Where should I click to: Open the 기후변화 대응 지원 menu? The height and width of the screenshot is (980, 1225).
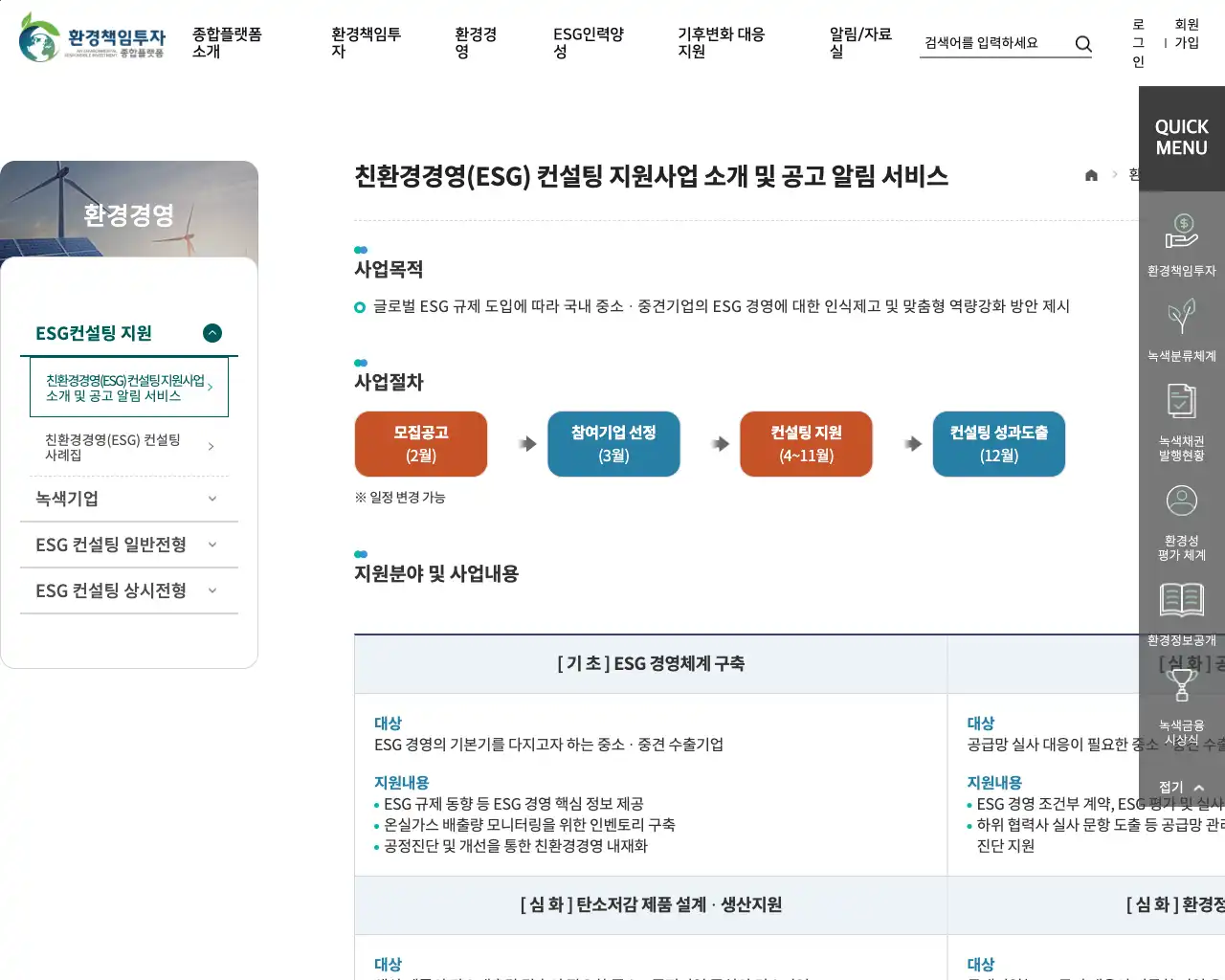click(721, 43)
